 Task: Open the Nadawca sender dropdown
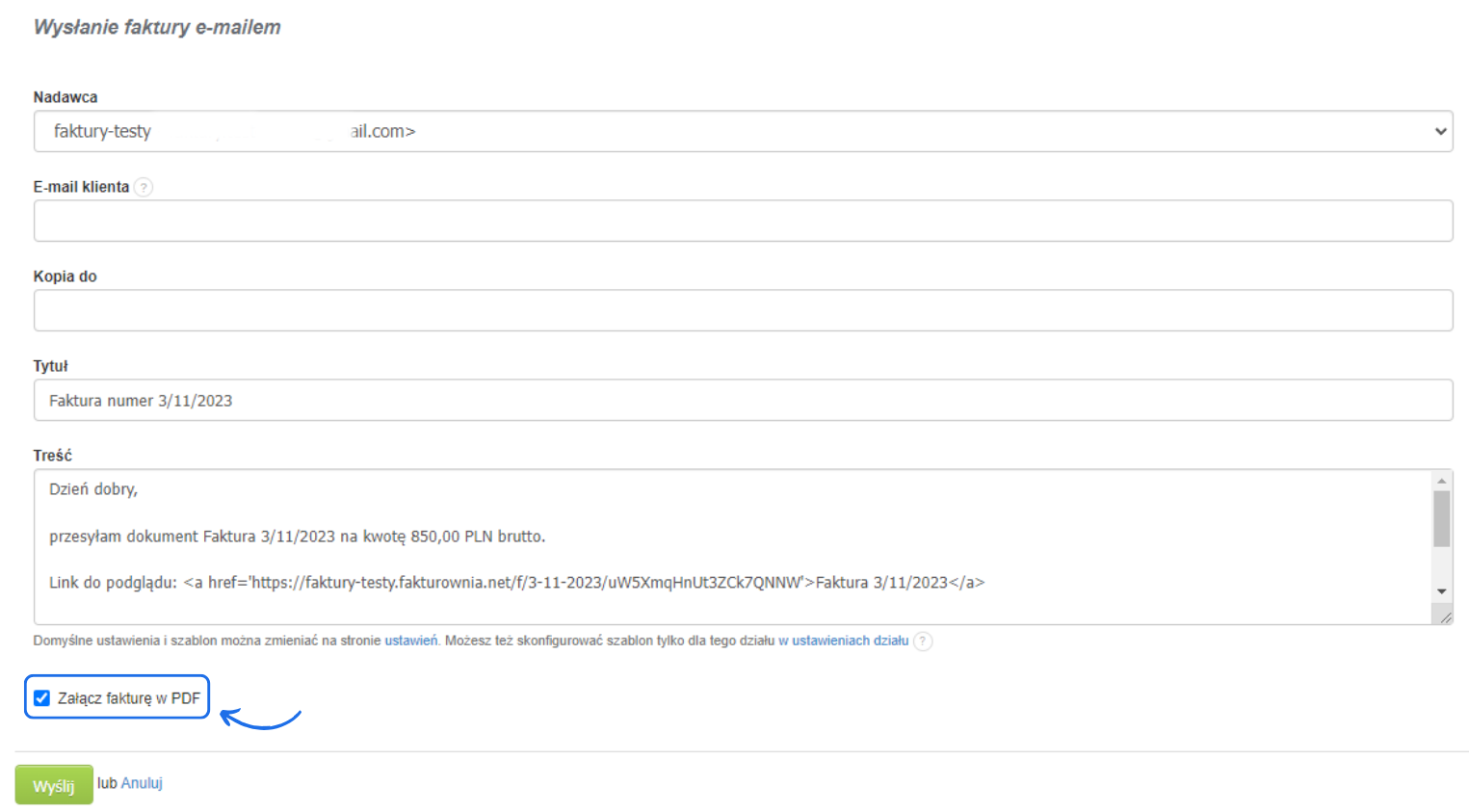[x=743, y=131]
